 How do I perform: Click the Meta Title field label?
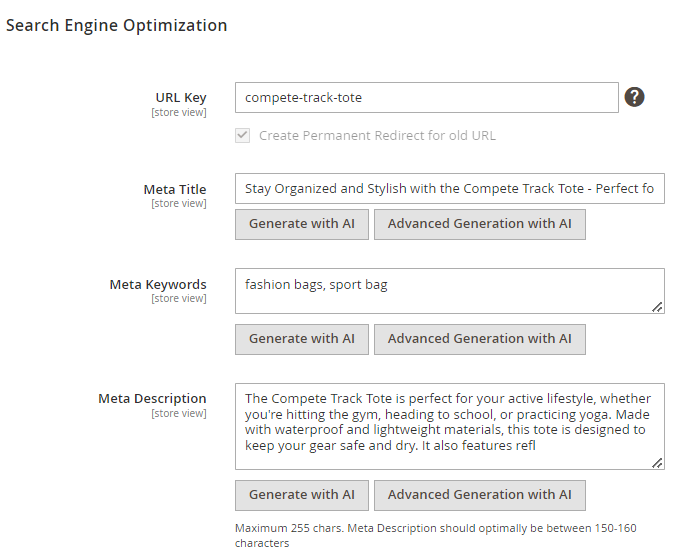pos(175,189)
